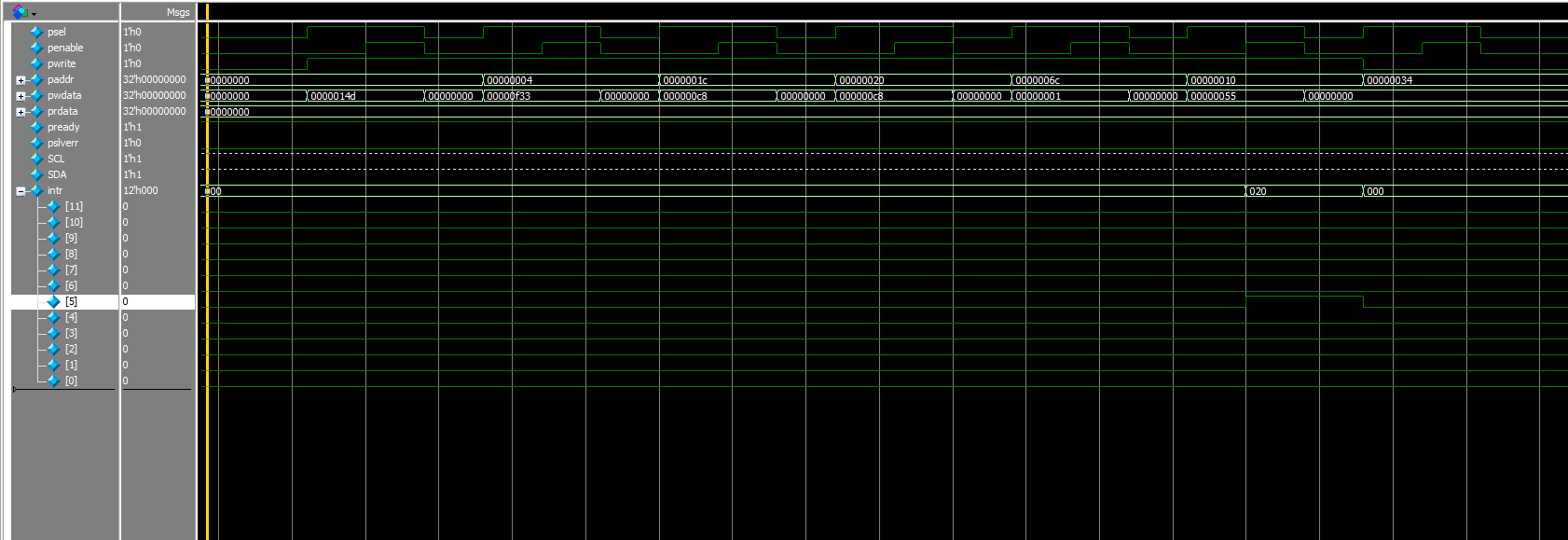The height and width of the screenshot is (540, 1568).
Task: Click the paddr waveform segment 00000010
Action: pyautogui.click(x=1274, y=80)
